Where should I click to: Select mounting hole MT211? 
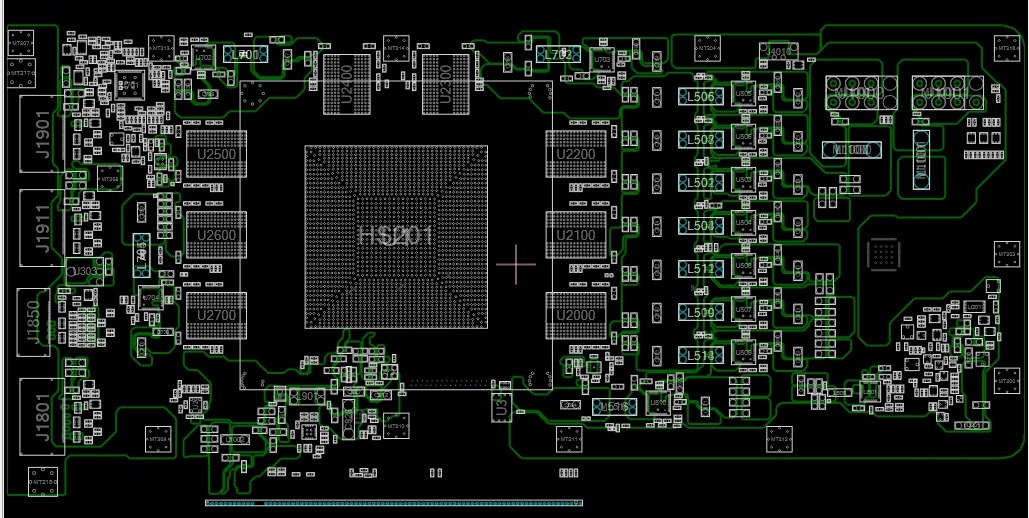pos(569,439)
